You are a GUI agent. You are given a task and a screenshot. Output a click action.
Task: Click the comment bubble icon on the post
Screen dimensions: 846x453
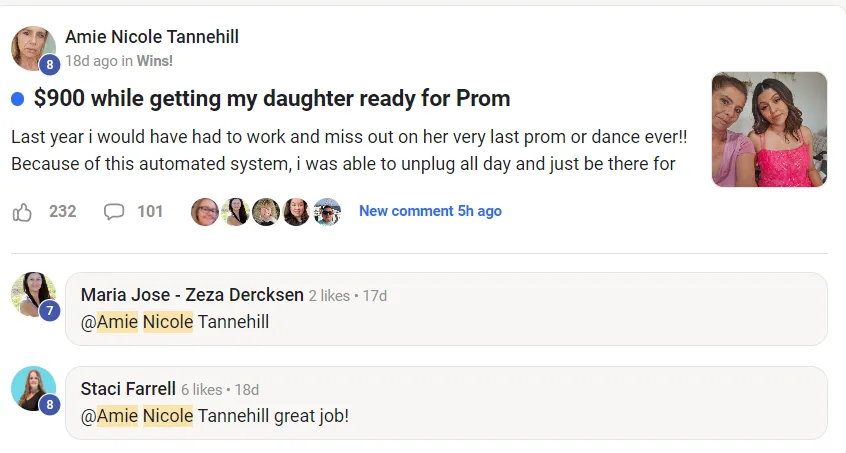coord(114,212)
